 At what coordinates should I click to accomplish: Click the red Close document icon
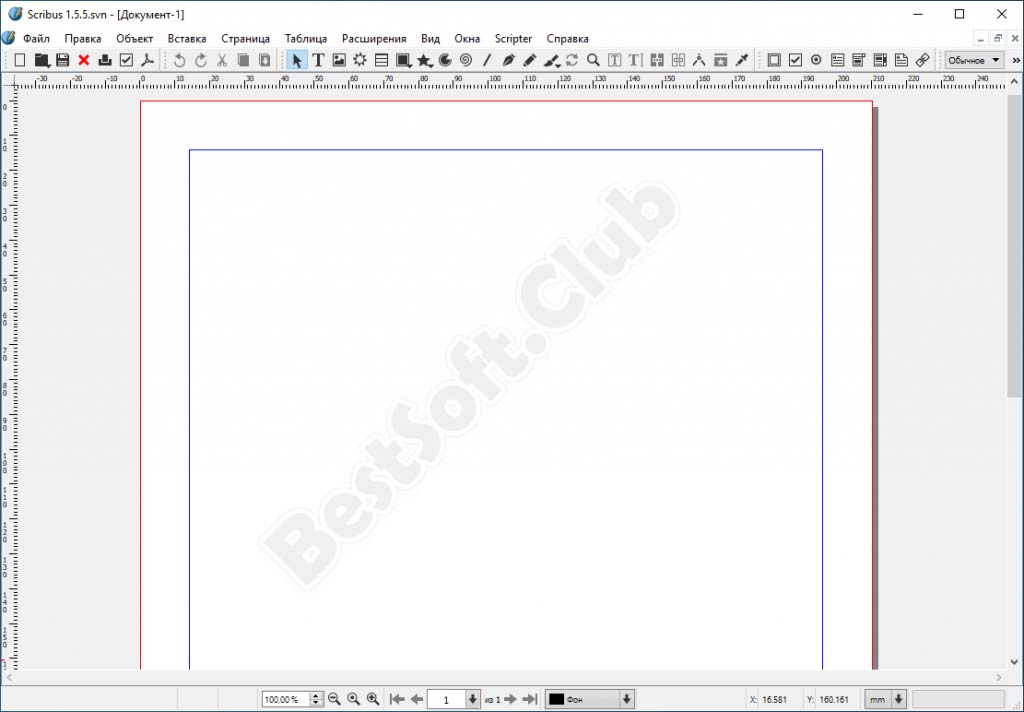84,60
